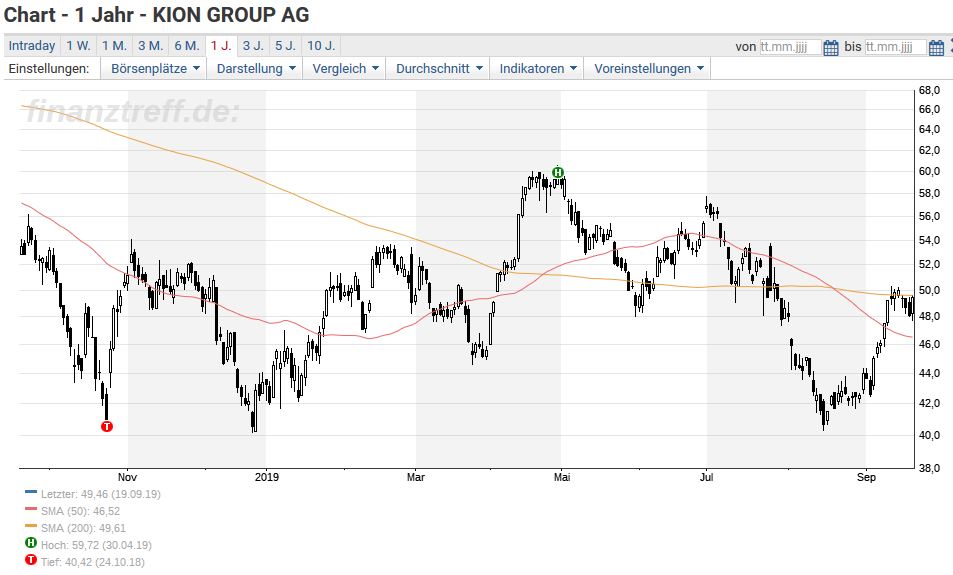Click legend text Tief: 40,42 (24.10.18)
Screen dimensions: 953x575
click(92, 562)
